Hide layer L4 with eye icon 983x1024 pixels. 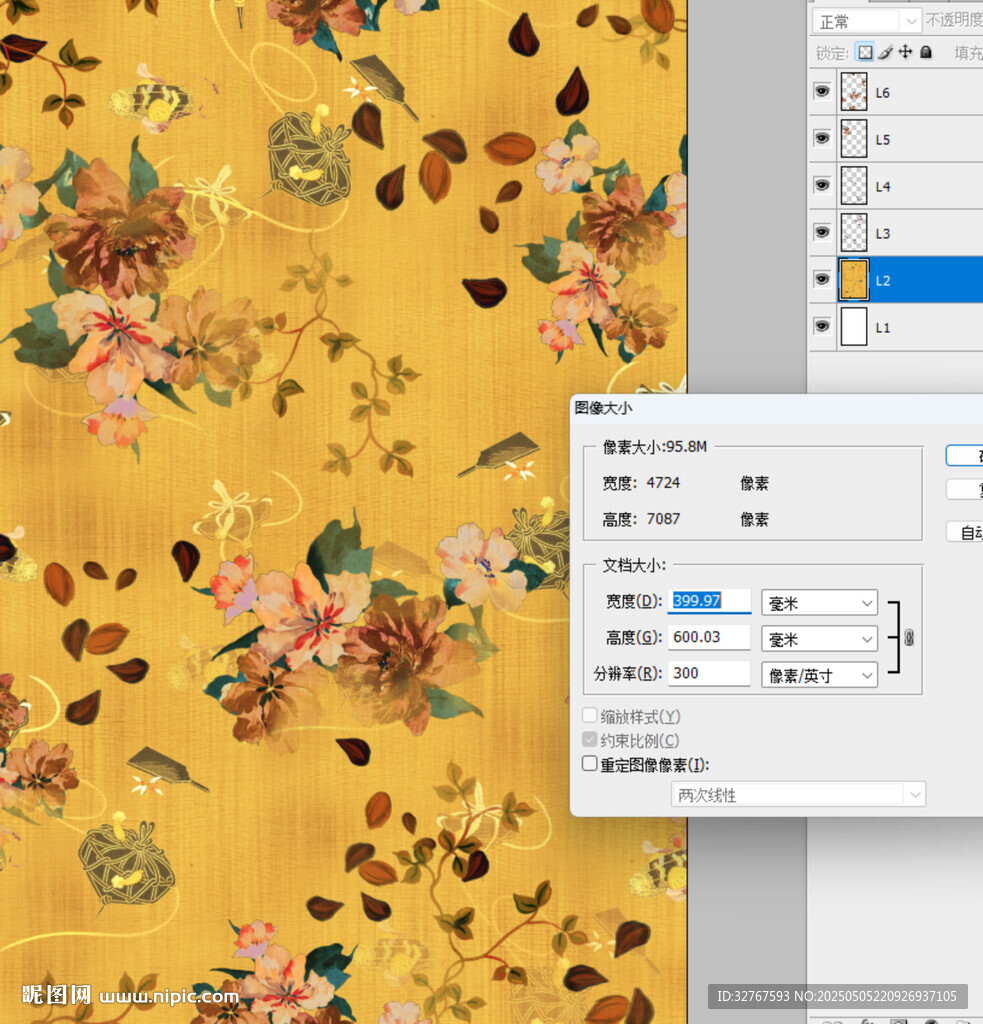click(x=822, y=185)
